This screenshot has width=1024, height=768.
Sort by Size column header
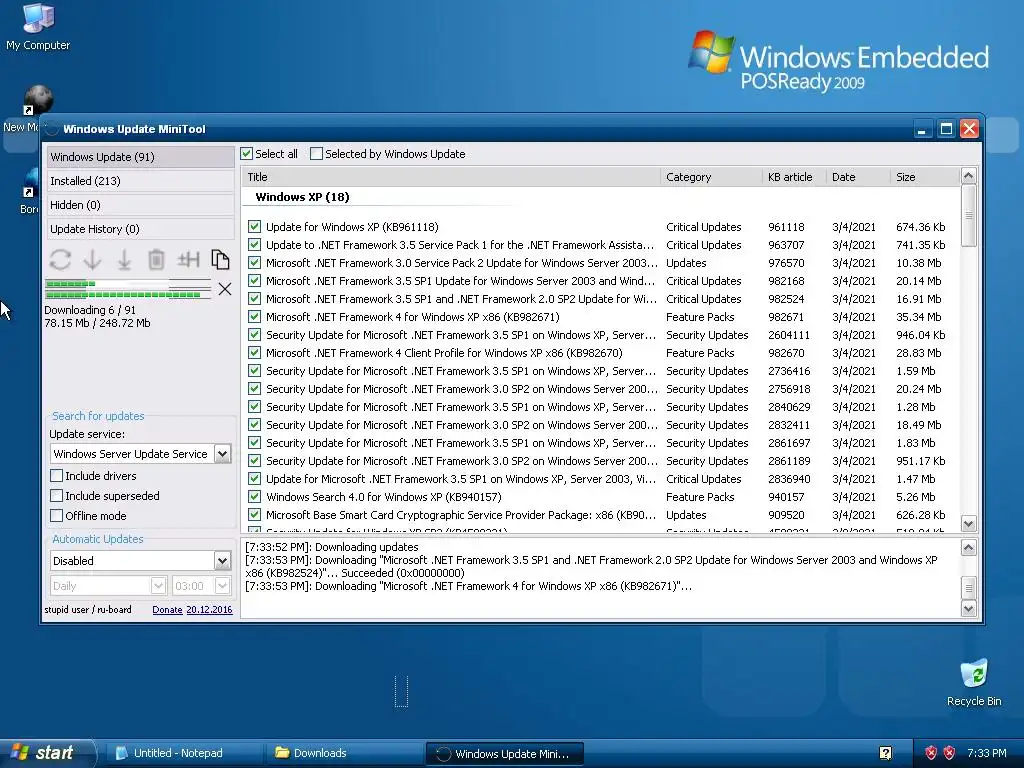[925, 177]
